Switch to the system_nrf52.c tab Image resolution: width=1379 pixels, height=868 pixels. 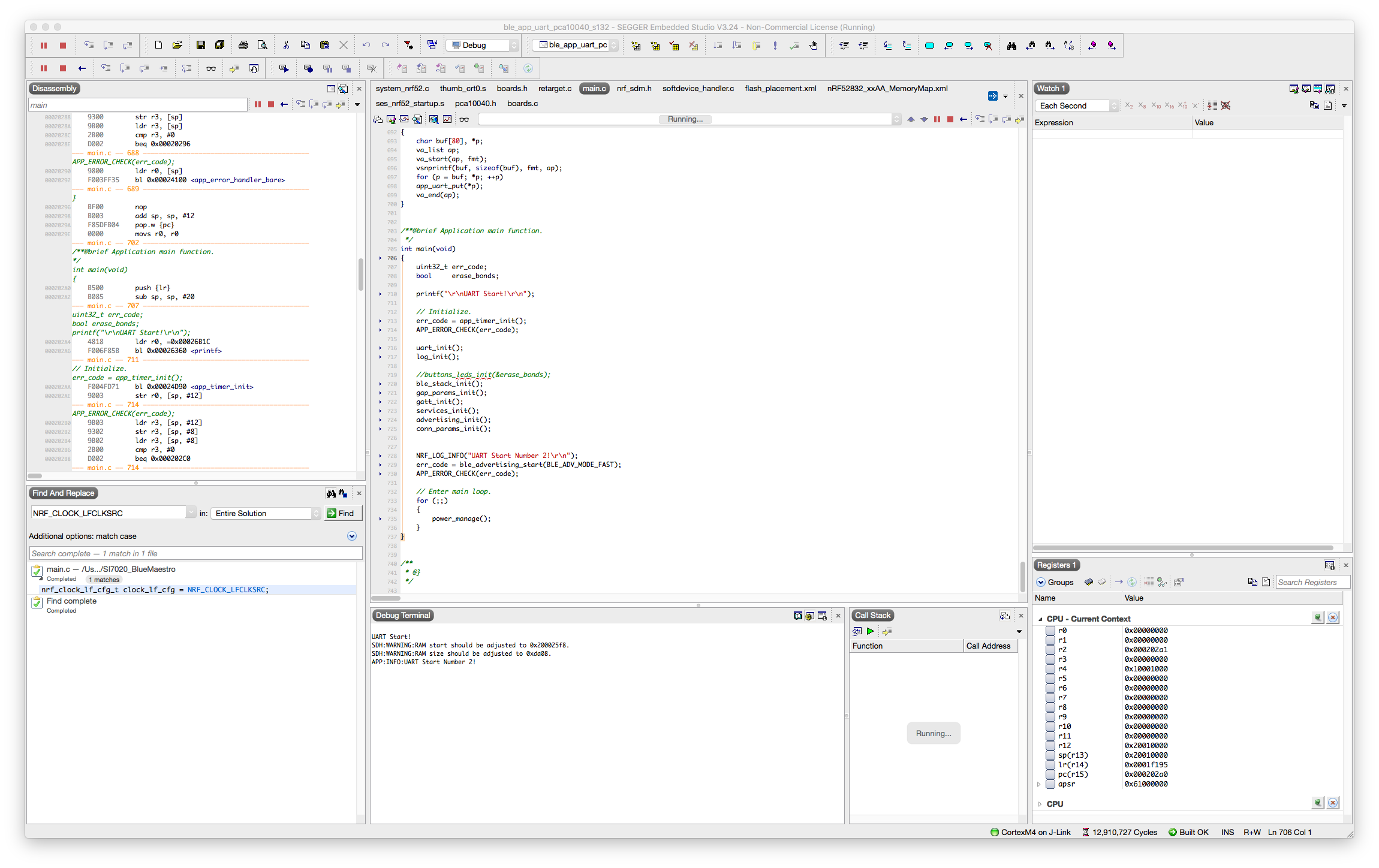pos(402,89)
